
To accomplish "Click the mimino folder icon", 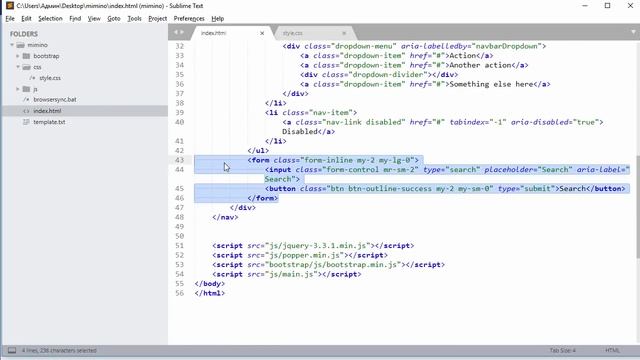I will coord(21,45).
